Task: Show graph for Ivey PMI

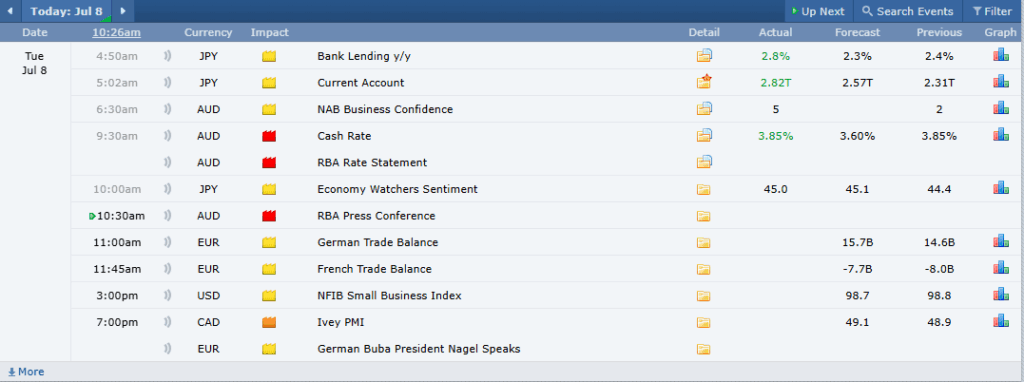Action: (1000, 321)
